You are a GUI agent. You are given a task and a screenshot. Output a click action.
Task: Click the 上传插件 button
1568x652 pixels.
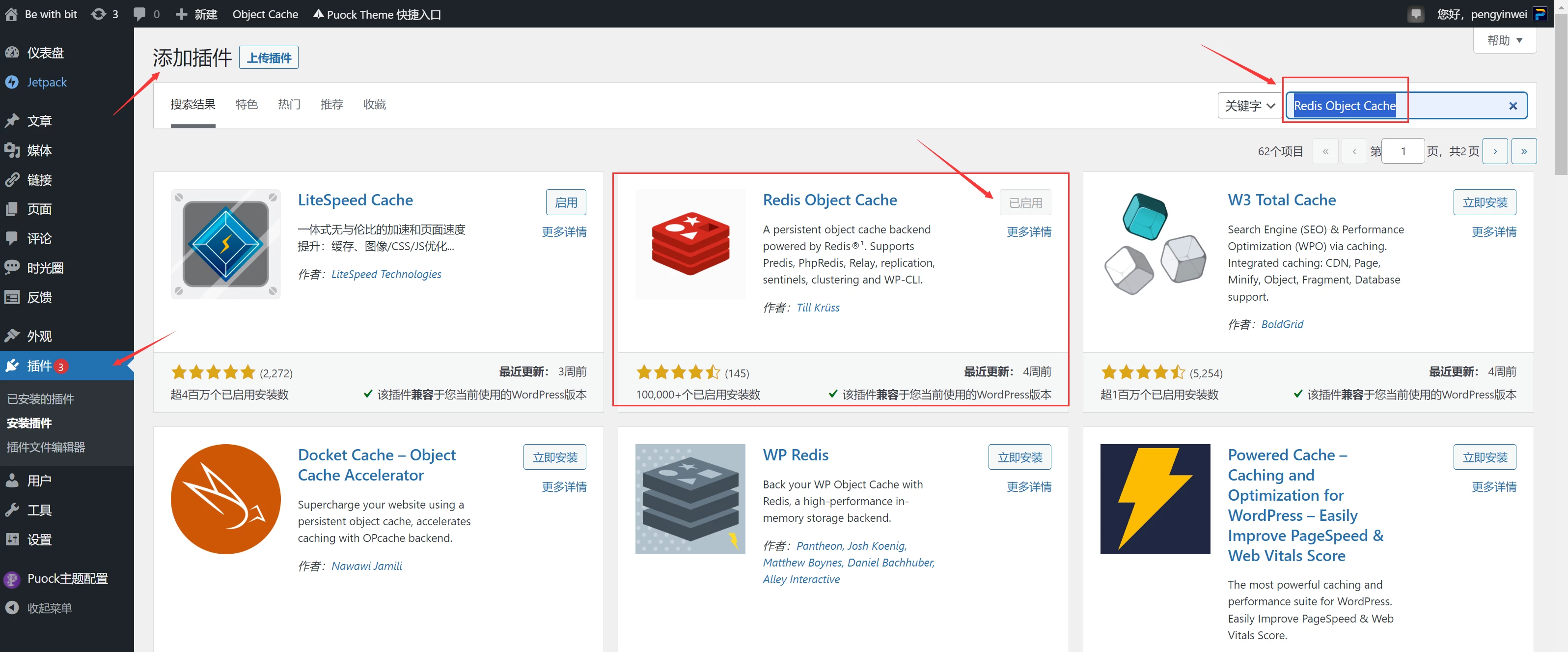tap(269, 57)
